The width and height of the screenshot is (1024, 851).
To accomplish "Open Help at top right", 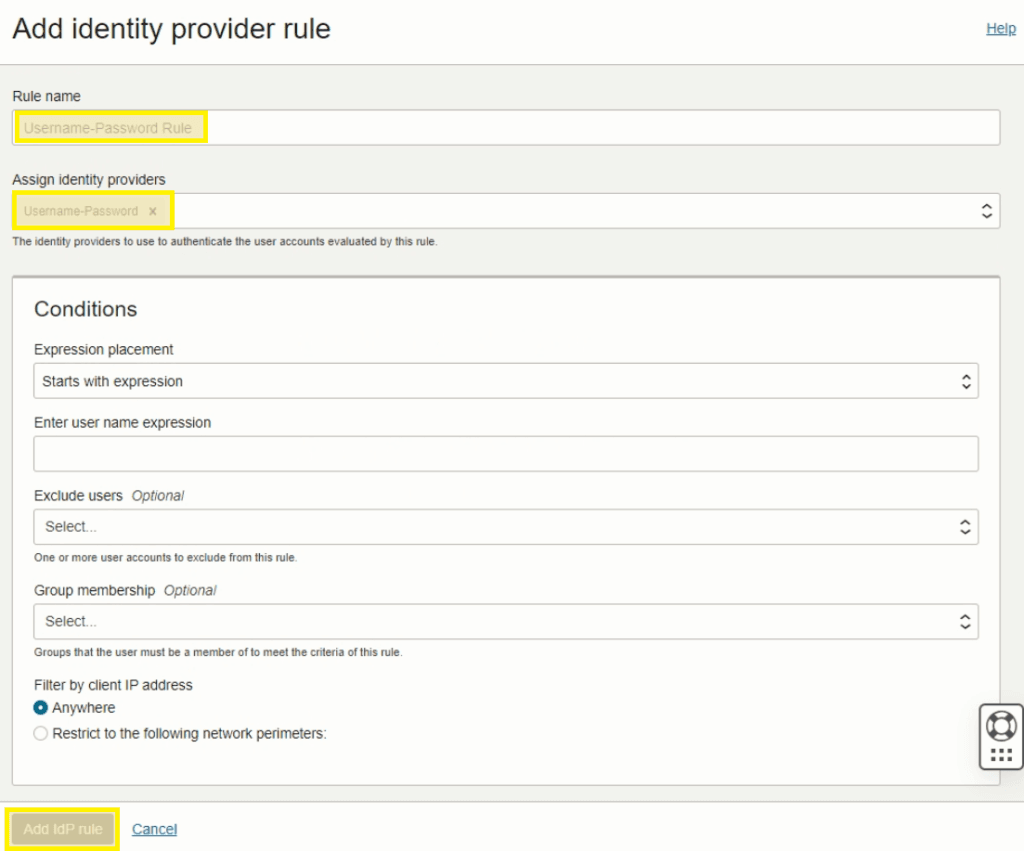I will point(1000,28).
